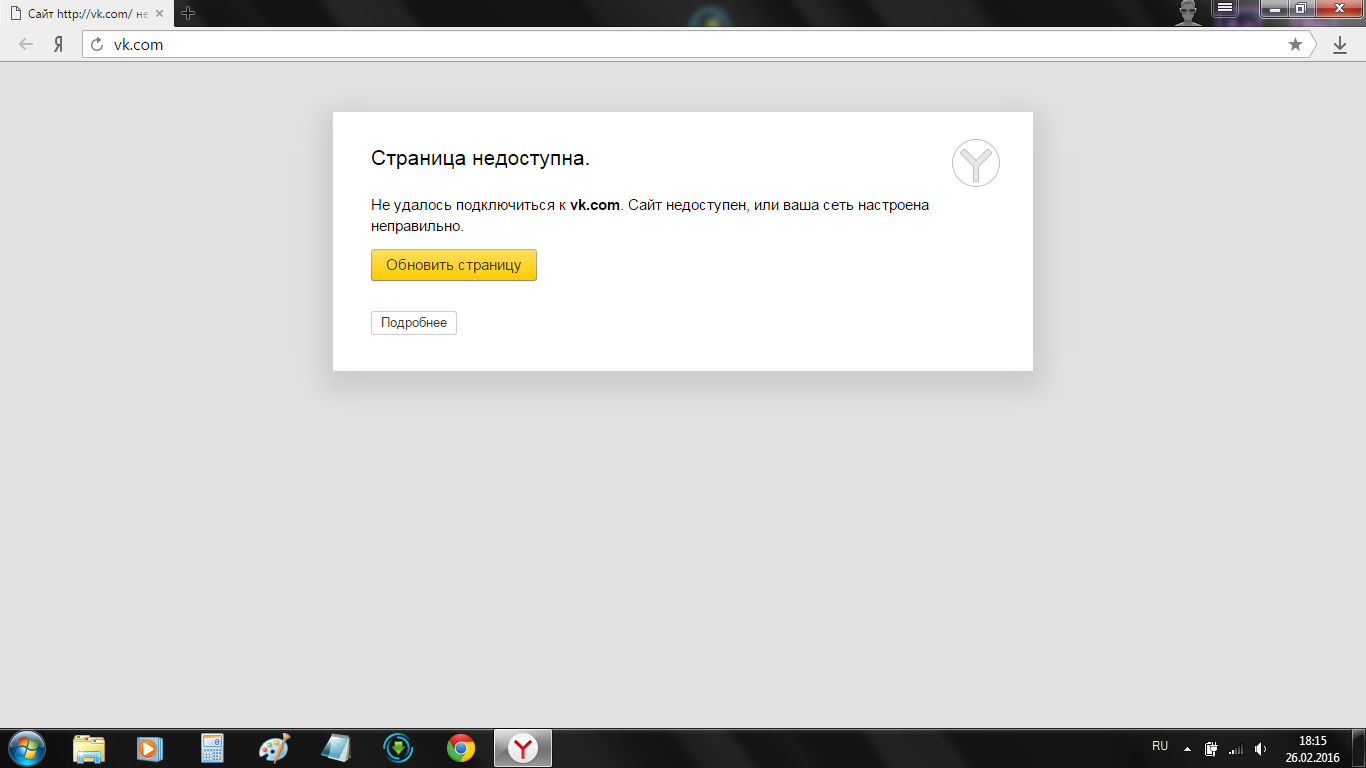Reload the page using the refresh icon
The width and height of the screenshot is (1366, 768).
point(97,45)
